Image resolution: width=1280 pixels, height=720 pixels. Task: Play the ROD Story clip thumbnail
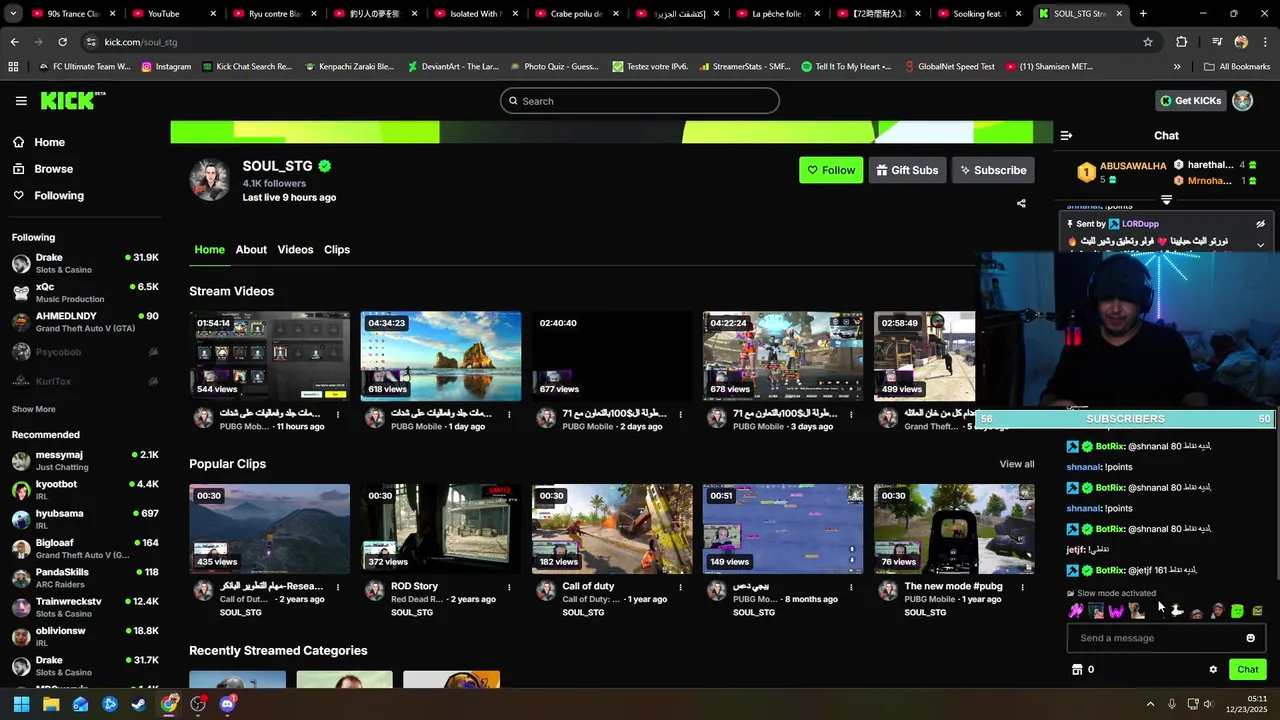[441, 529]
